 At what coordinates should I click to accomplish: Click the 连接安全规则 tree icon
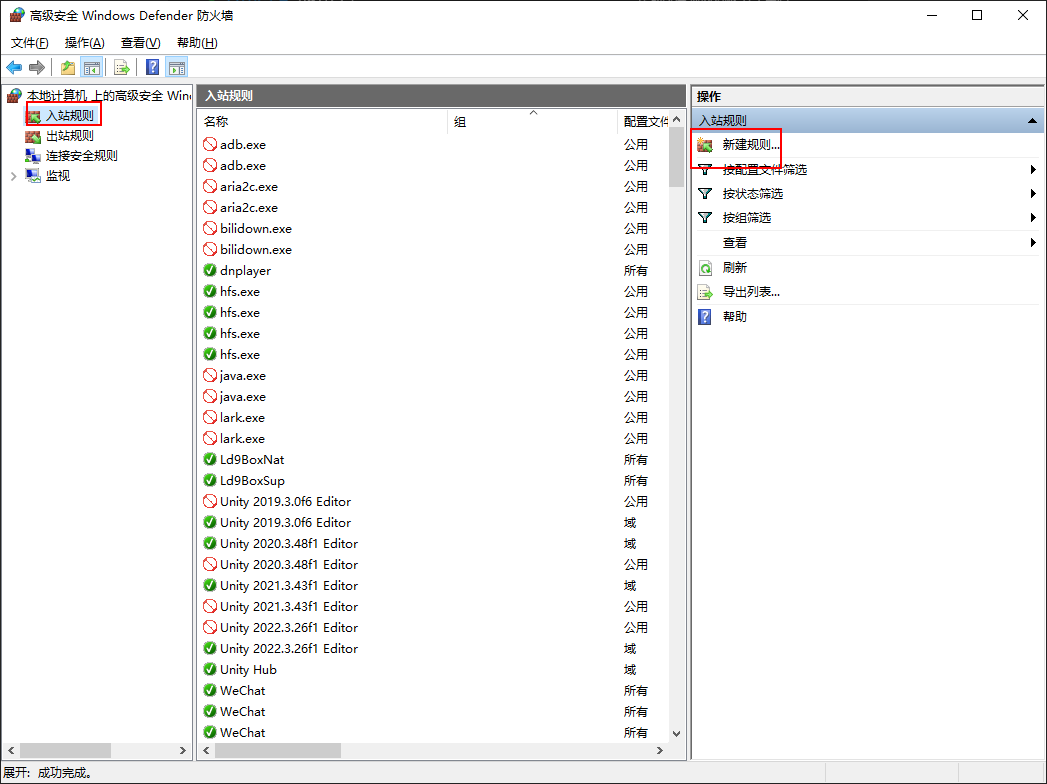pos(33,156)
